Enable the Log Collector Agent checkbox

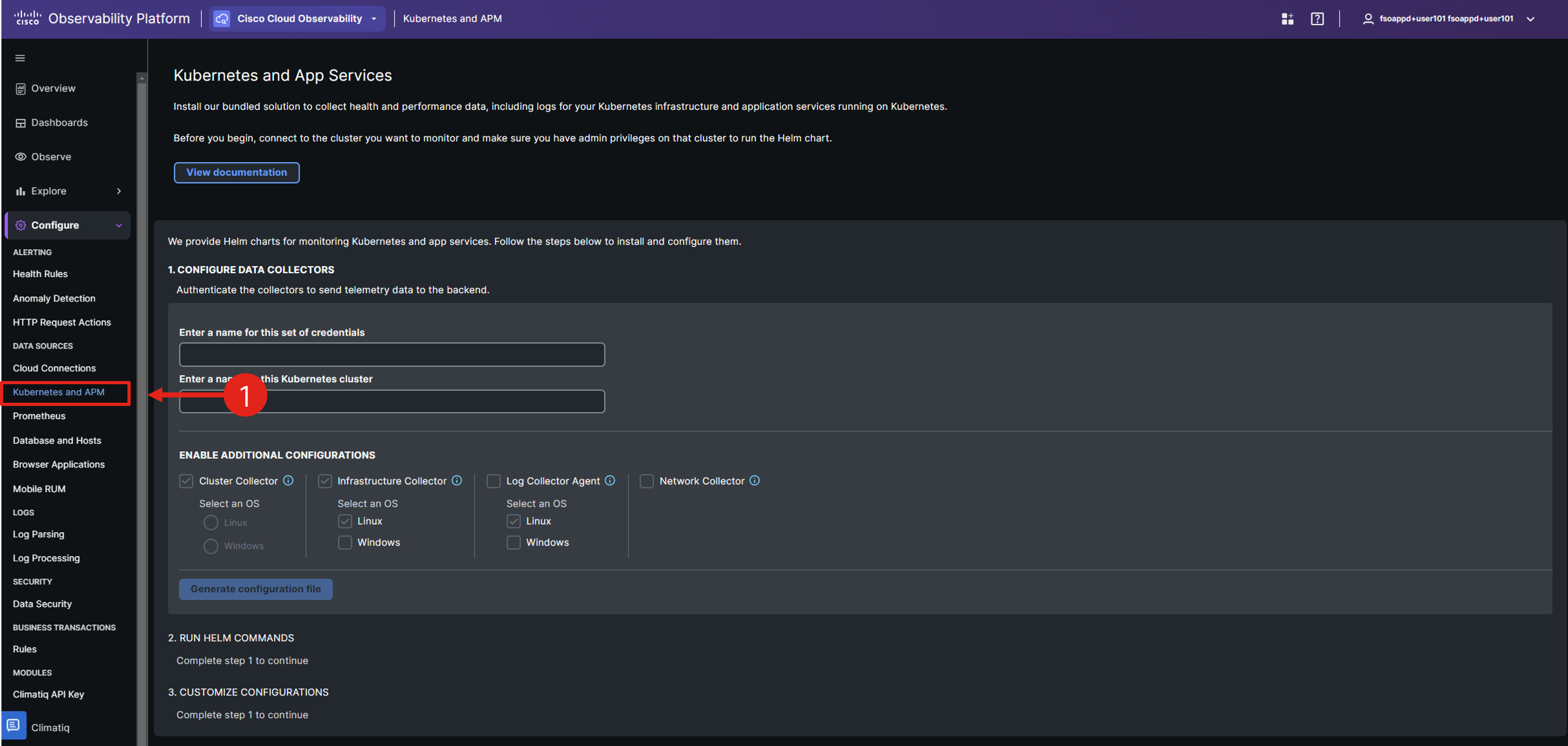click(494, 481)
